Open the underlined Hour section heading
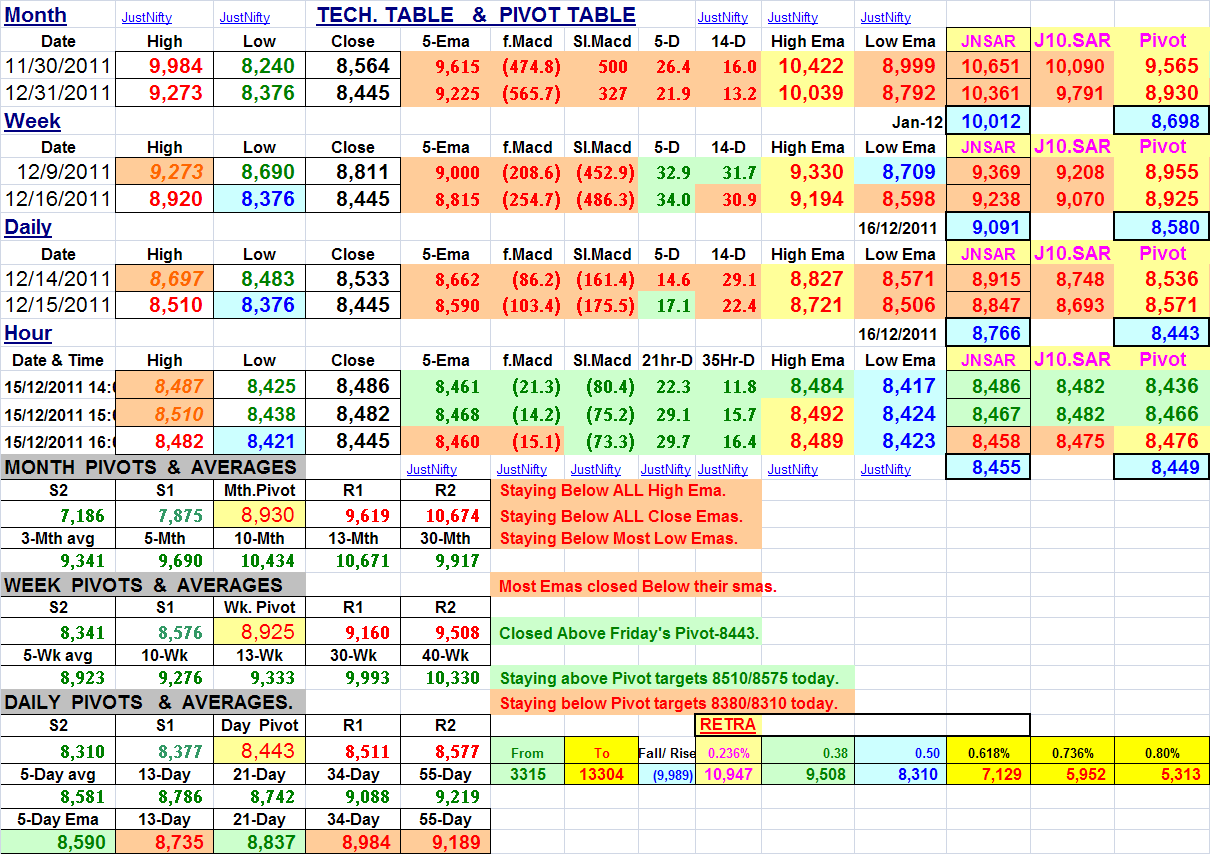1210x854 pixels. click(x=28, y=333)
